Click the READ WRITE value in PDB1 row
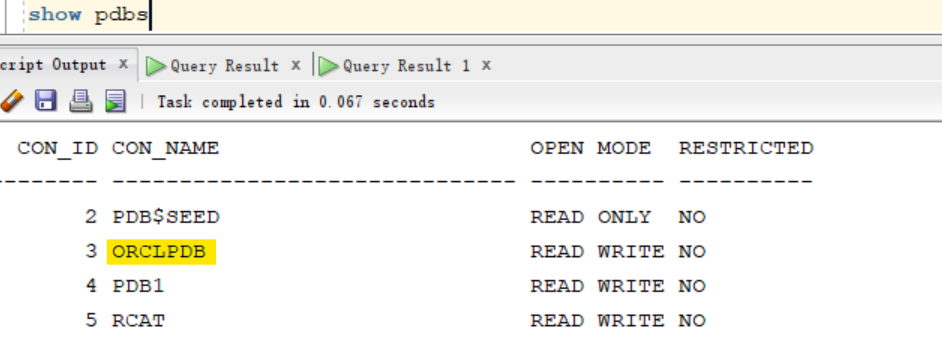The height and width of the screenshot is (360, 942). click(597, 285)
